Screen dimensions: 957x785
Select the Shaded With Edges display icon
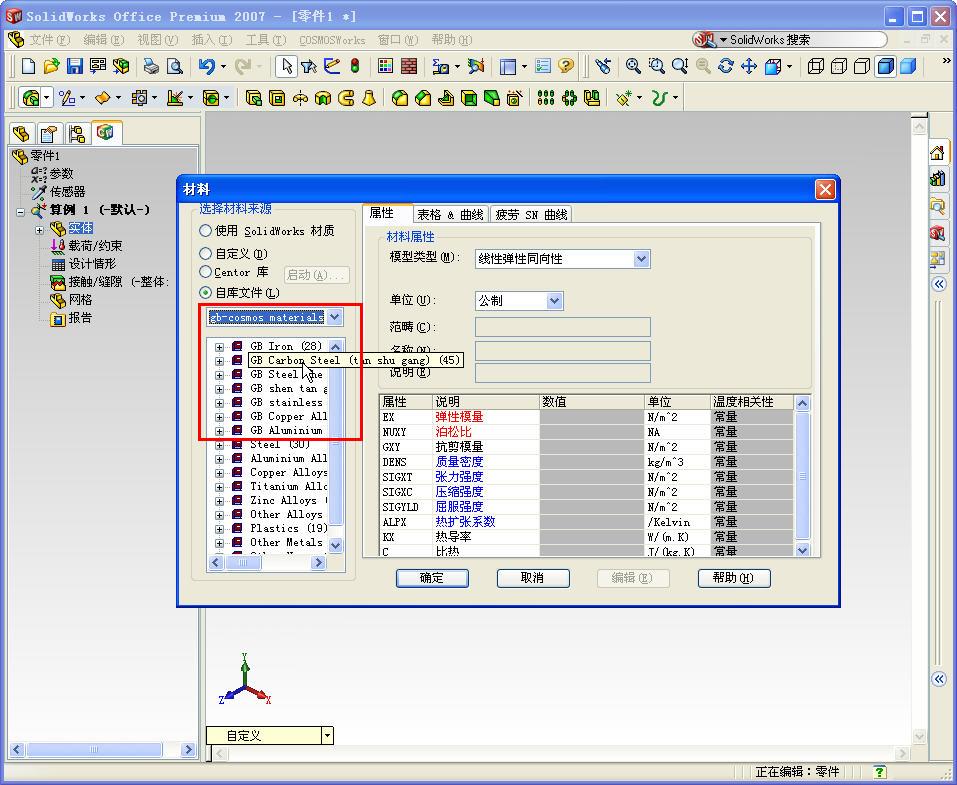[885, 66]
